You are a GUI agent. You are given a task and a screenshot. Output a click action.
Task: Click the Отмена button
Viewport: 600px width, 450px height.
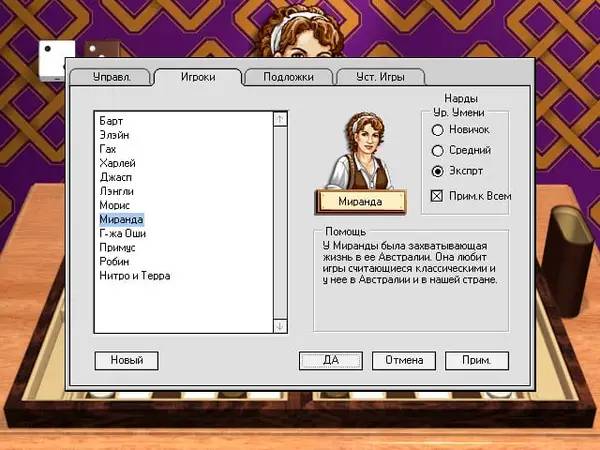(403, 360)
